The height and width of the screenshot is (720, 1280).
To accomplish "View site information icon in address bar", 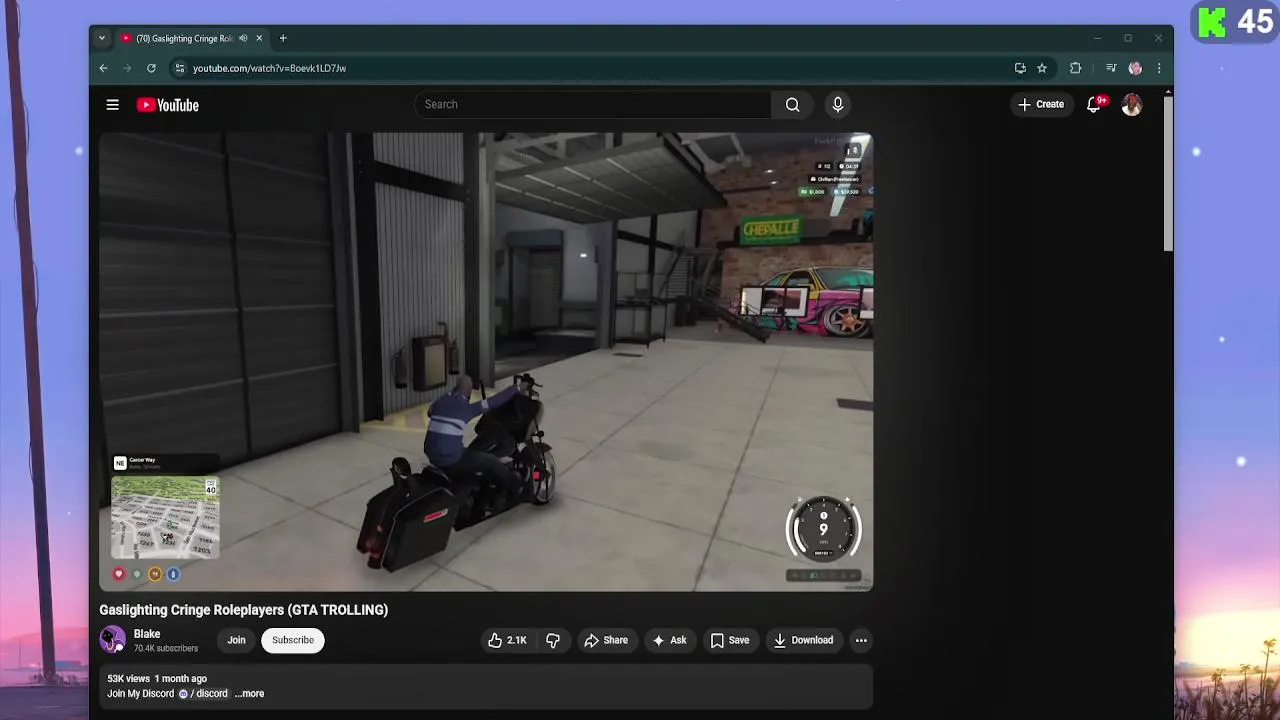I will (x=180, y=68).
